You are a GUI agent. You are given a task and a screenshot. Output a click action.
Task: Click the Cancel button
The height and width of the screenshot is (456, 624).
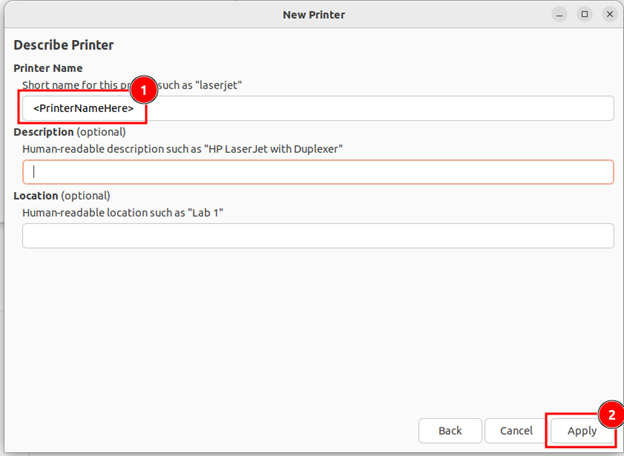click(516, 430)
